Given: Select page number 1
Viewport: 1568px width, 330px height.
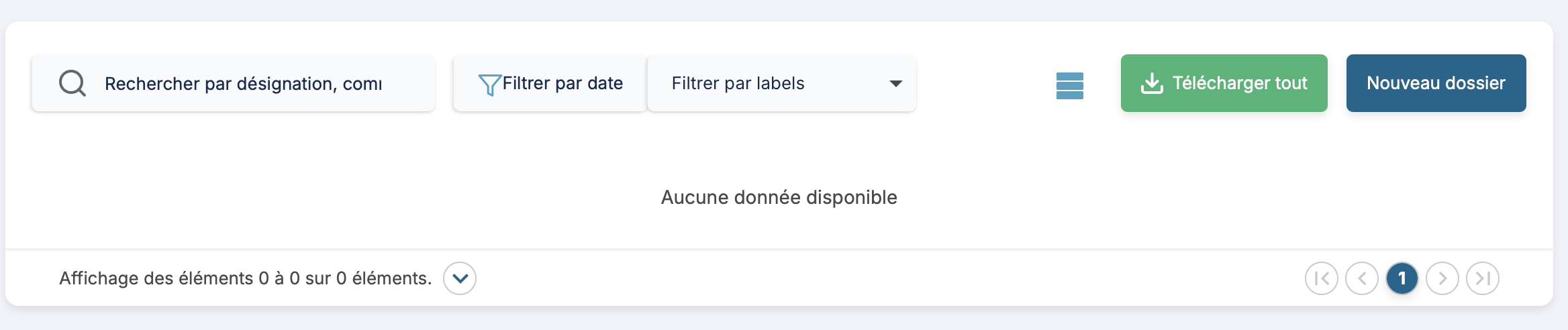Looking at the screenshot, I should point(1402,278).
